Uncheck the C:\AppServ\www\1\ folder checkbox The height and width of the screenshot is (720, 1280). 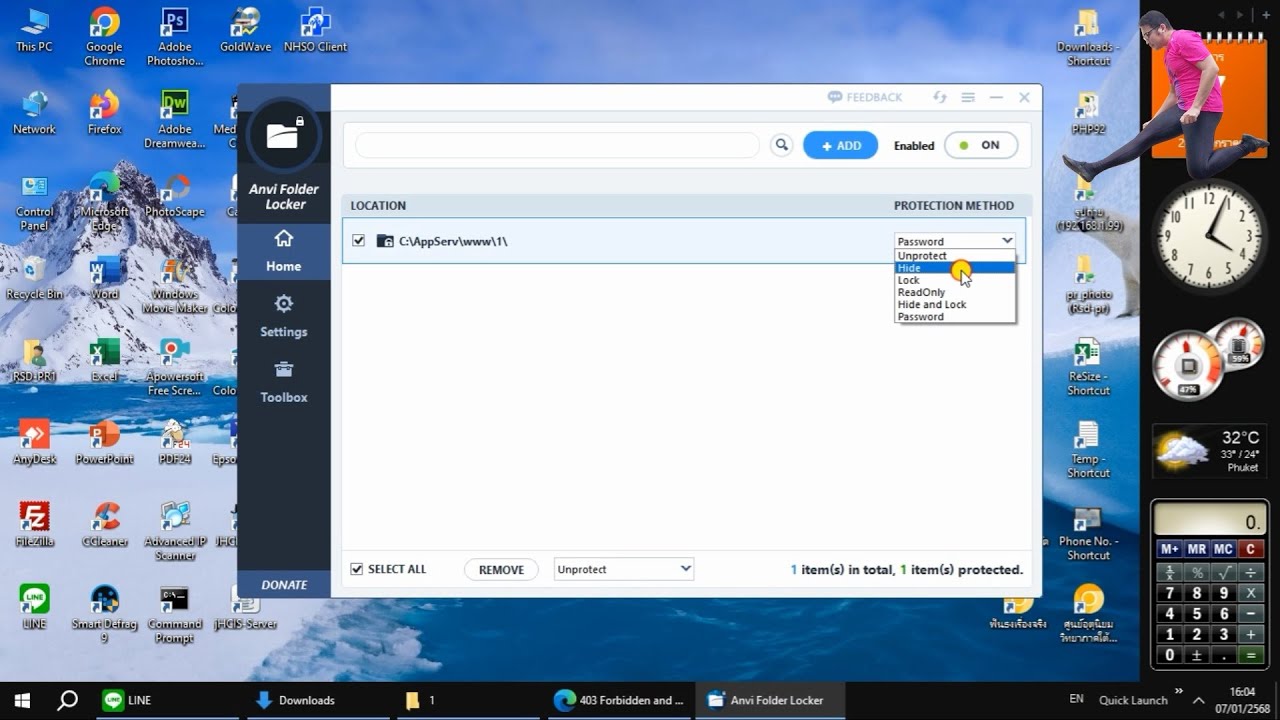tap(359, 241)
